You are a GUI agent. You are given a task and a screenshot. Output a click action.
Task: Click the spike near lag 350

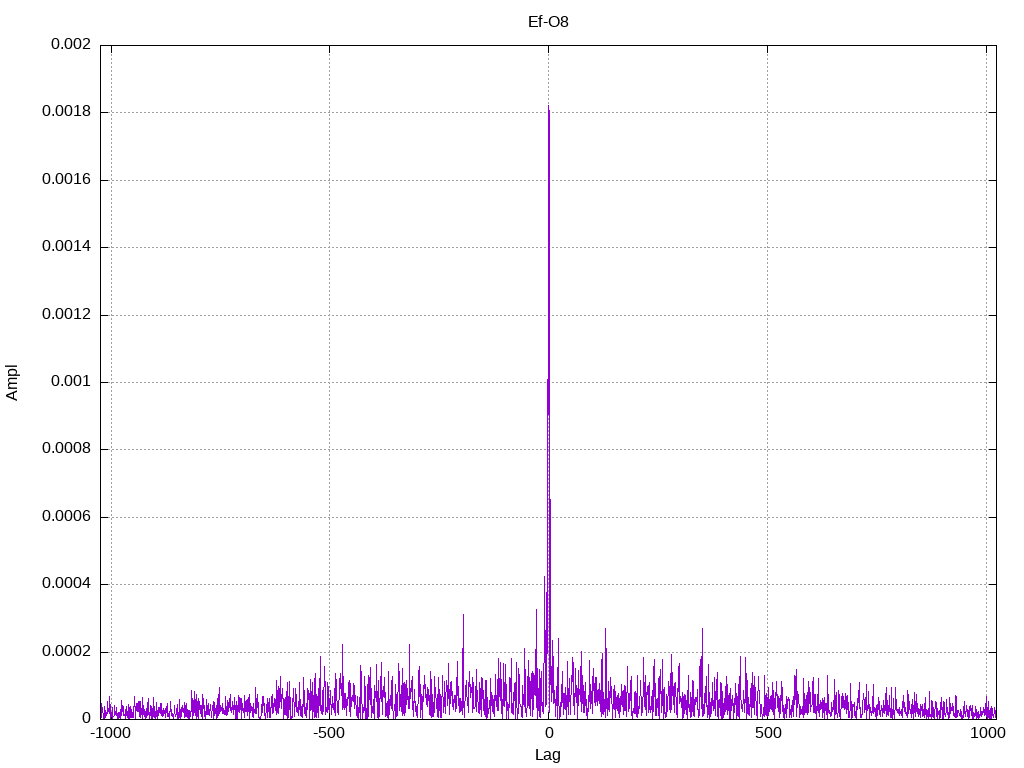(x=702, y=631)
